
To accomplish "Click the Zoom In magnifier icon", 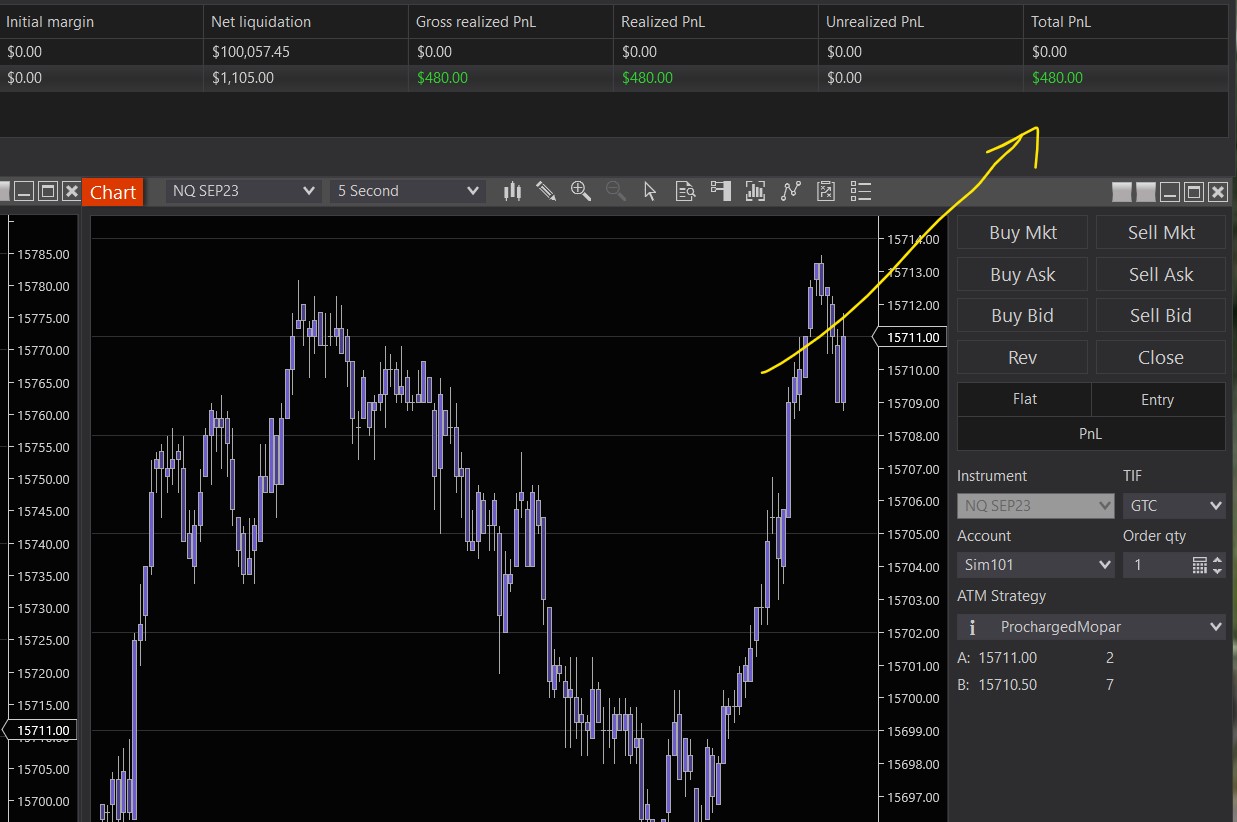I will pos(580,191).
